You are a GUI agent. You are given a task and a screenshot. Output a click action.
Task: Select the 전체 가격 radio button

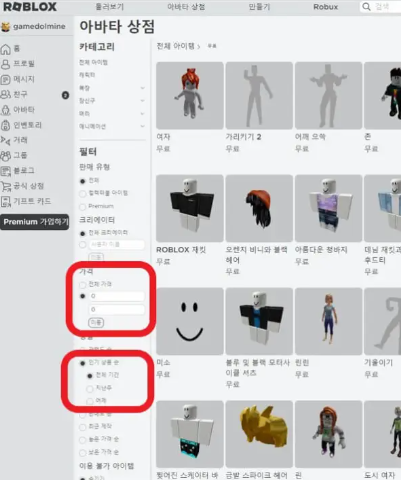82,285
